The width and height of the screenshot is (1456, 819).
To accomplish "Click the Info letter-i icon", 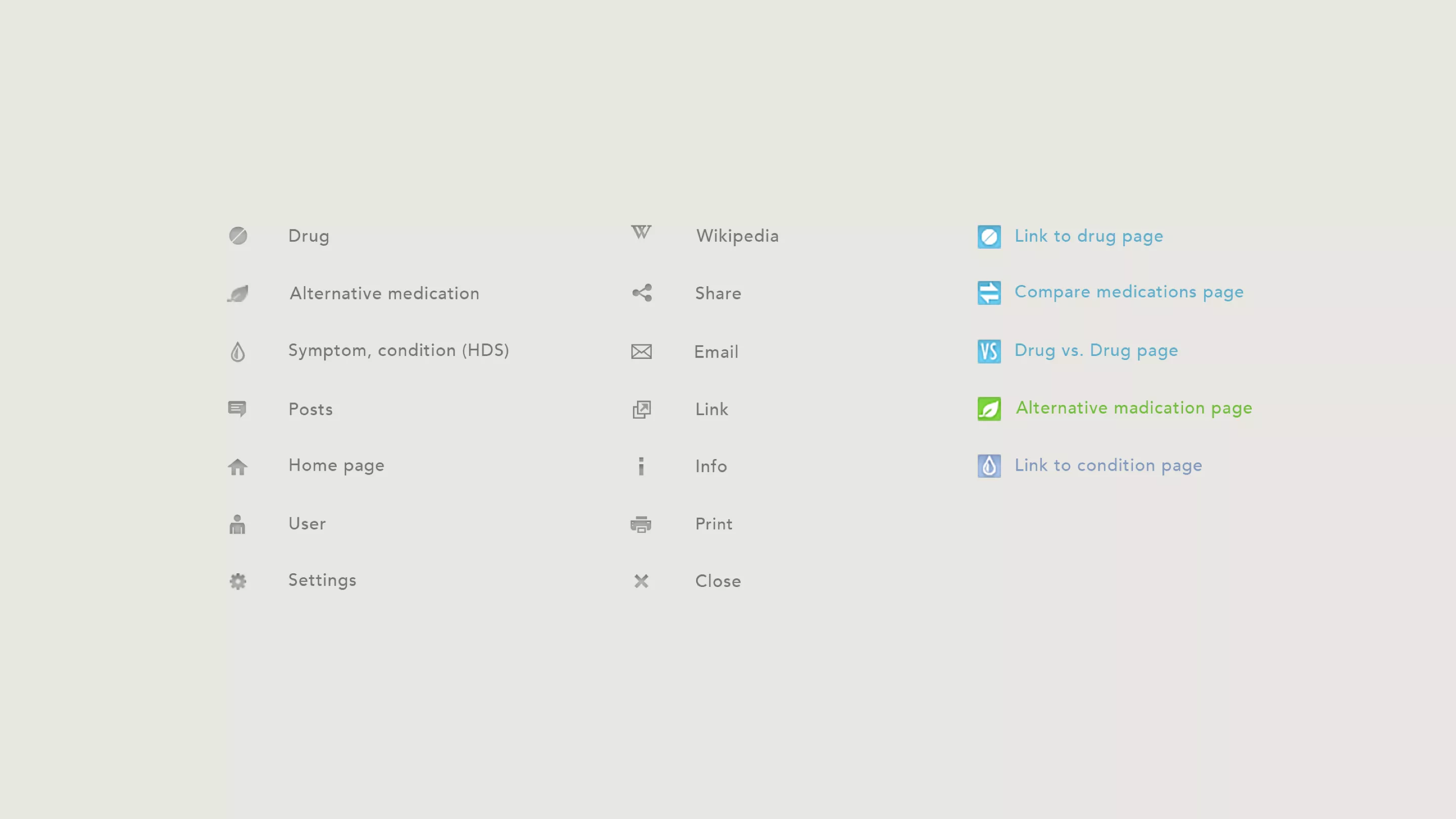I will tap(641, 466).
